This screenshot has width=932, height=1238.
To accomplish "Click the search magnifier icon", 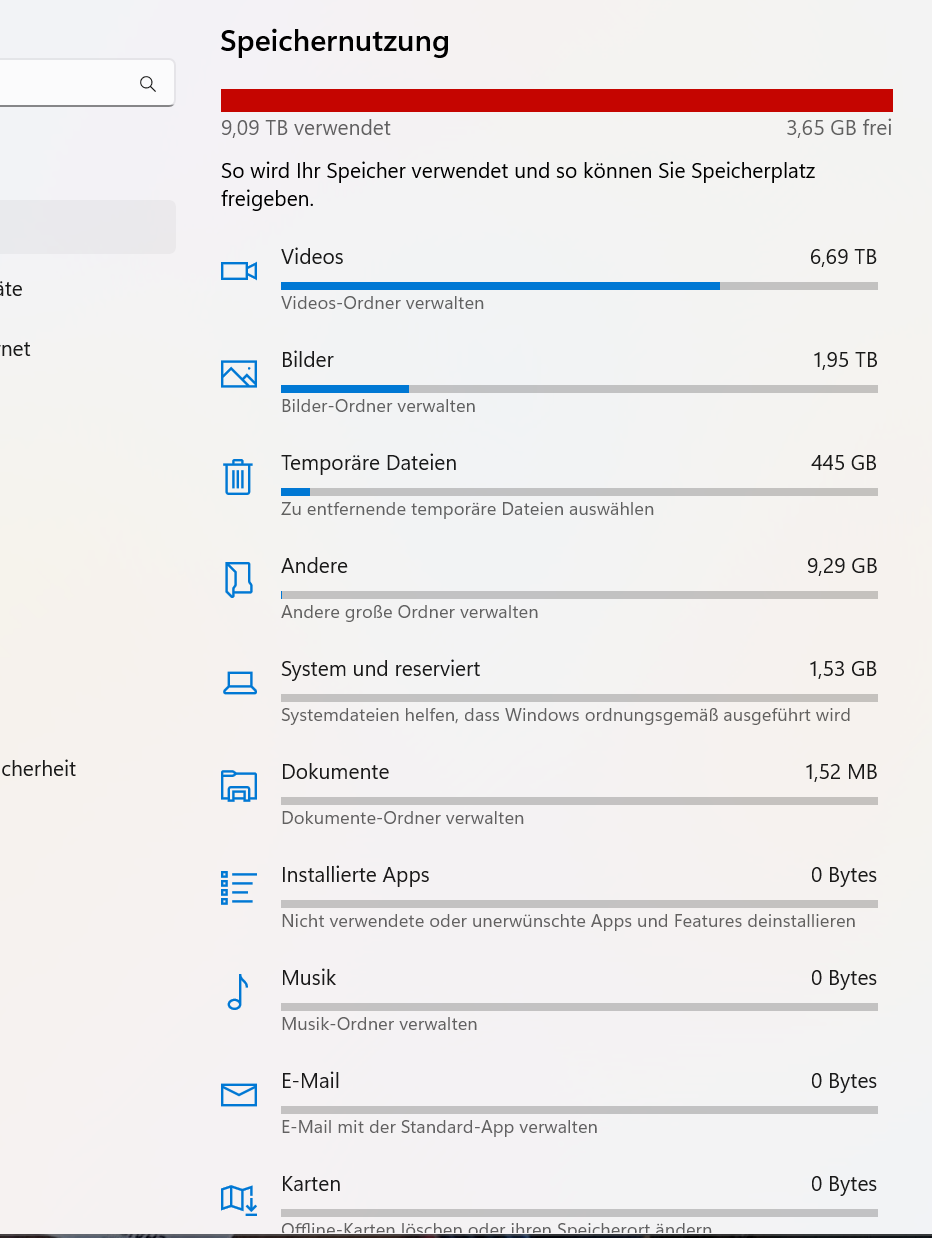I will pos(148,84).
